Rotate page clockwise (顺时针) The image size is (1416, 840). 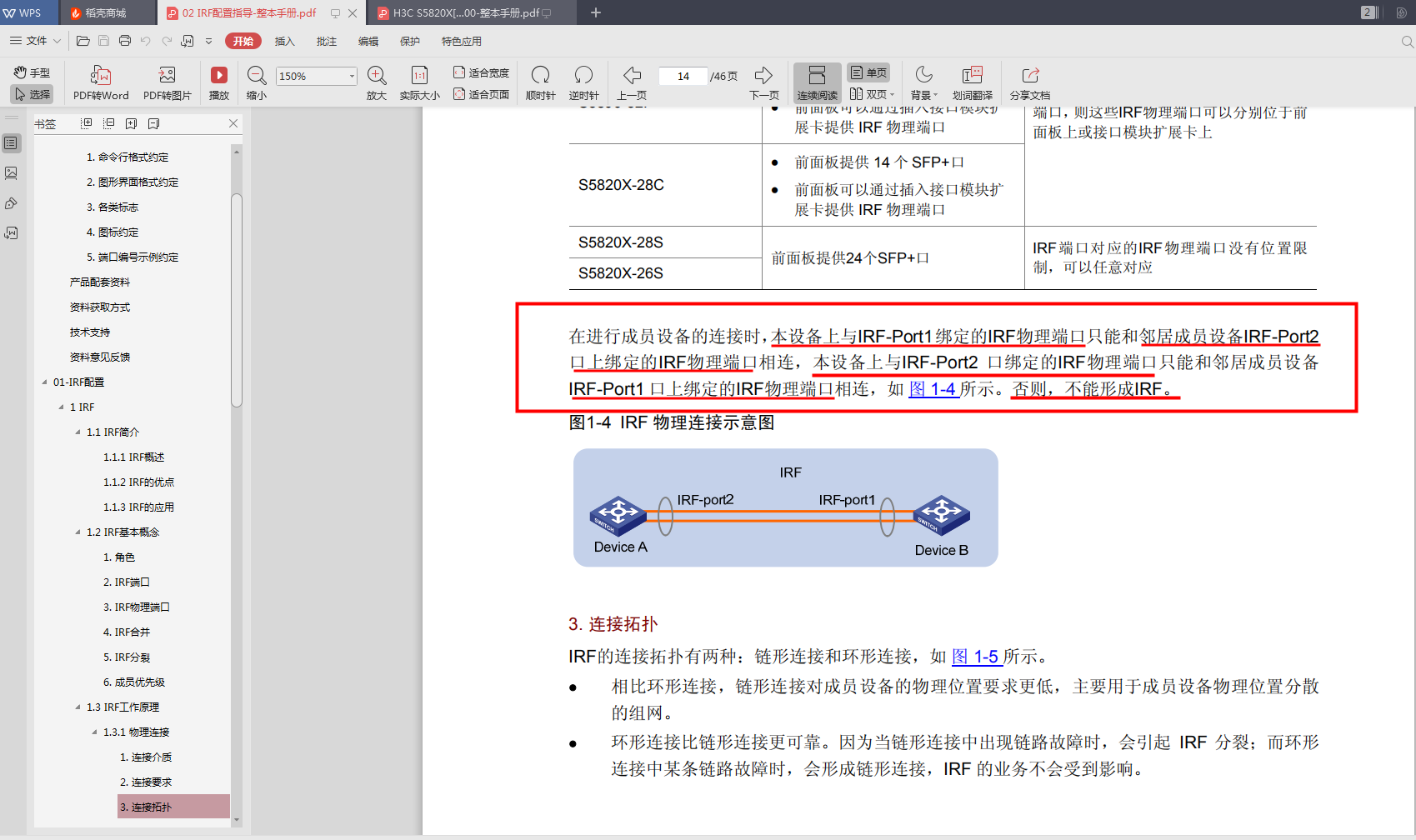pyautogui.click(x=541, y=83)
